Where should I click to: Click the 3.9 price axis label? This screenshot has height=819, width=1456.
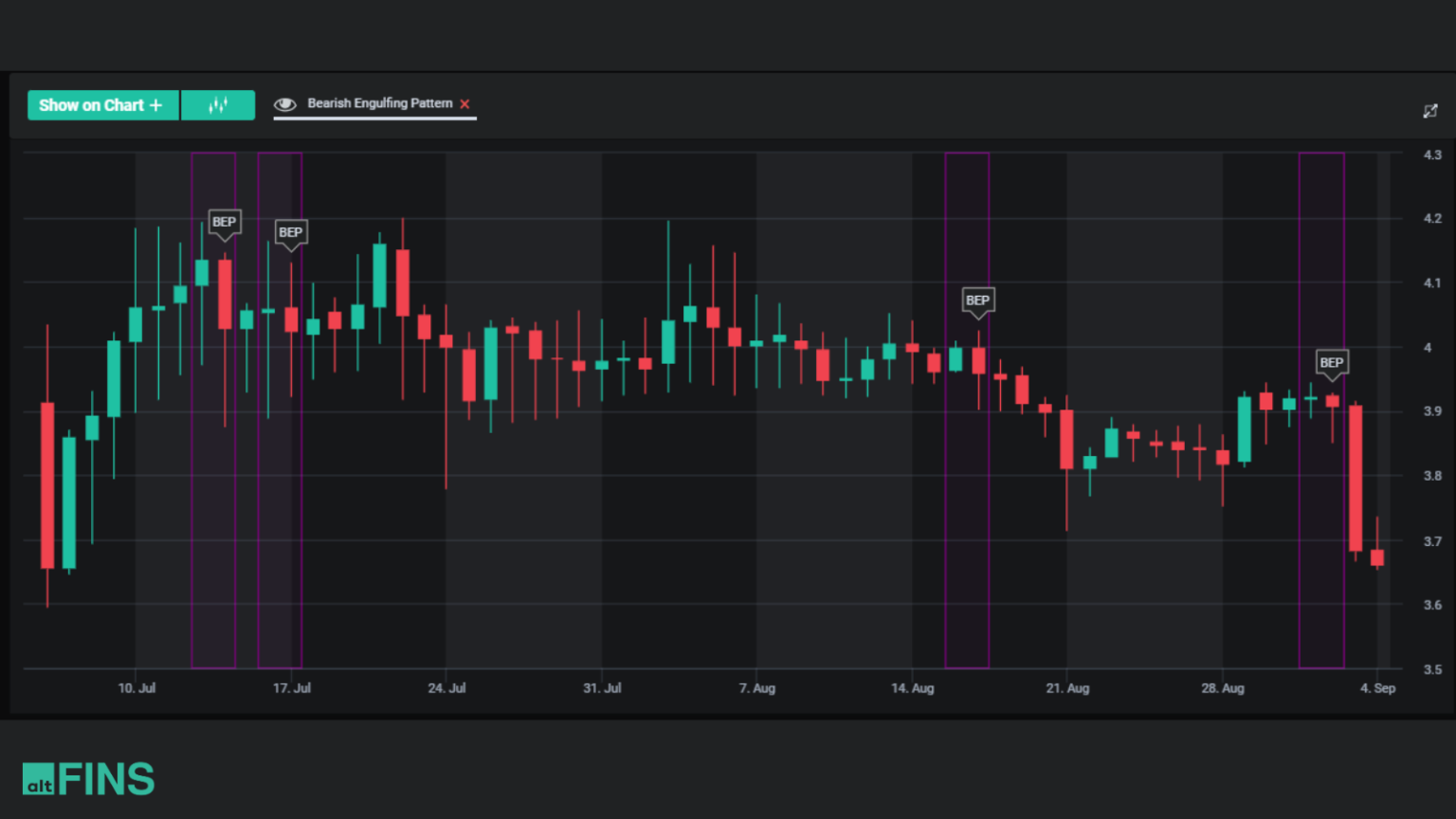coord(1432,411)
